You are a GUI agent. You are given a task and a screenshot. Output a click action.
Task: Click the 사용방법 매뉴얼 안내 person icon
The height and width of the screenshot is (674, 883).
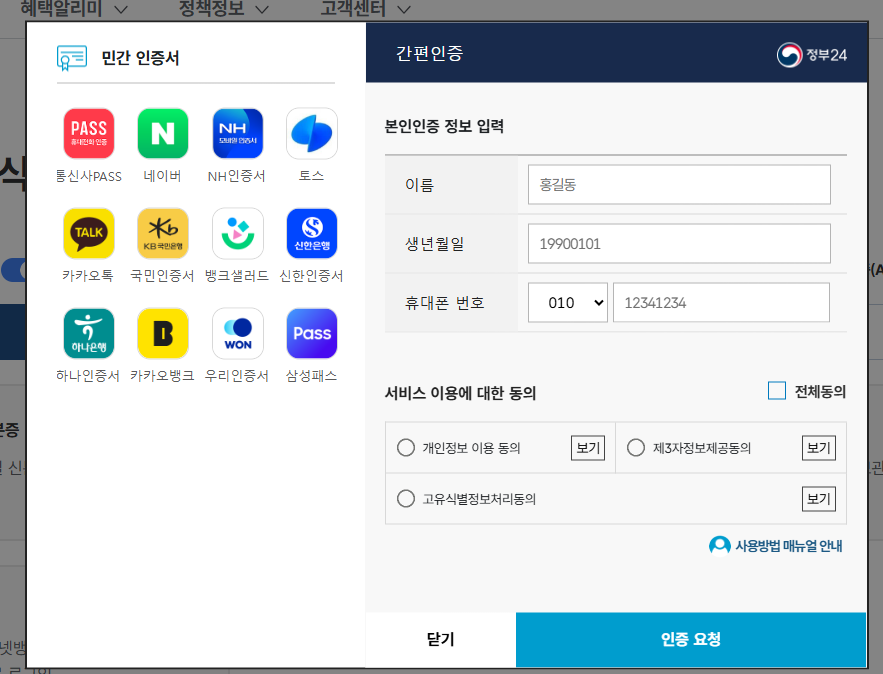point(719,546)
